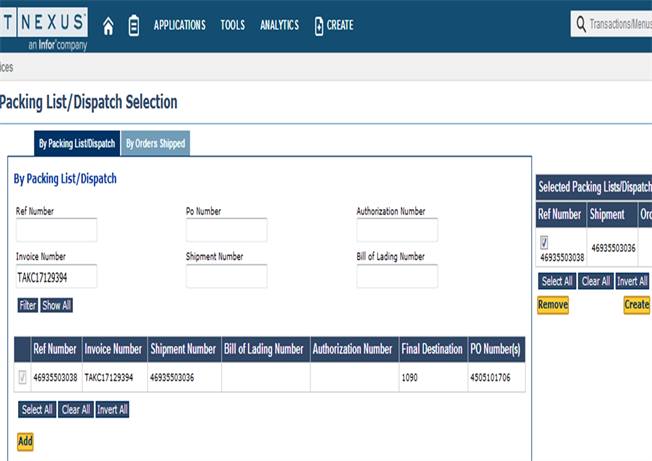Open the Applications menu
The width and height of the screenshot is (652, 461).
coord(179,26)
